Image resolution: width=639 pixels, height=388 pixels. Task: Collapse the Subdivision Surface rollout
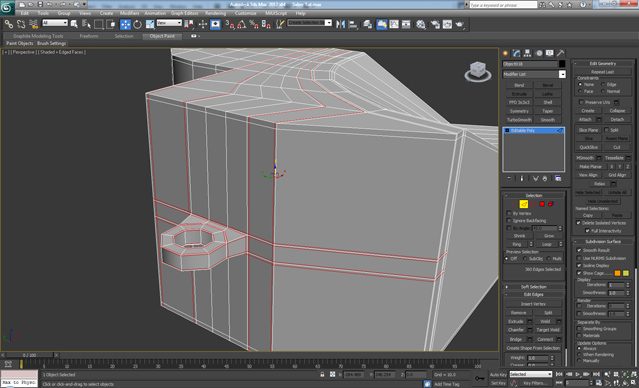[603, 241]
